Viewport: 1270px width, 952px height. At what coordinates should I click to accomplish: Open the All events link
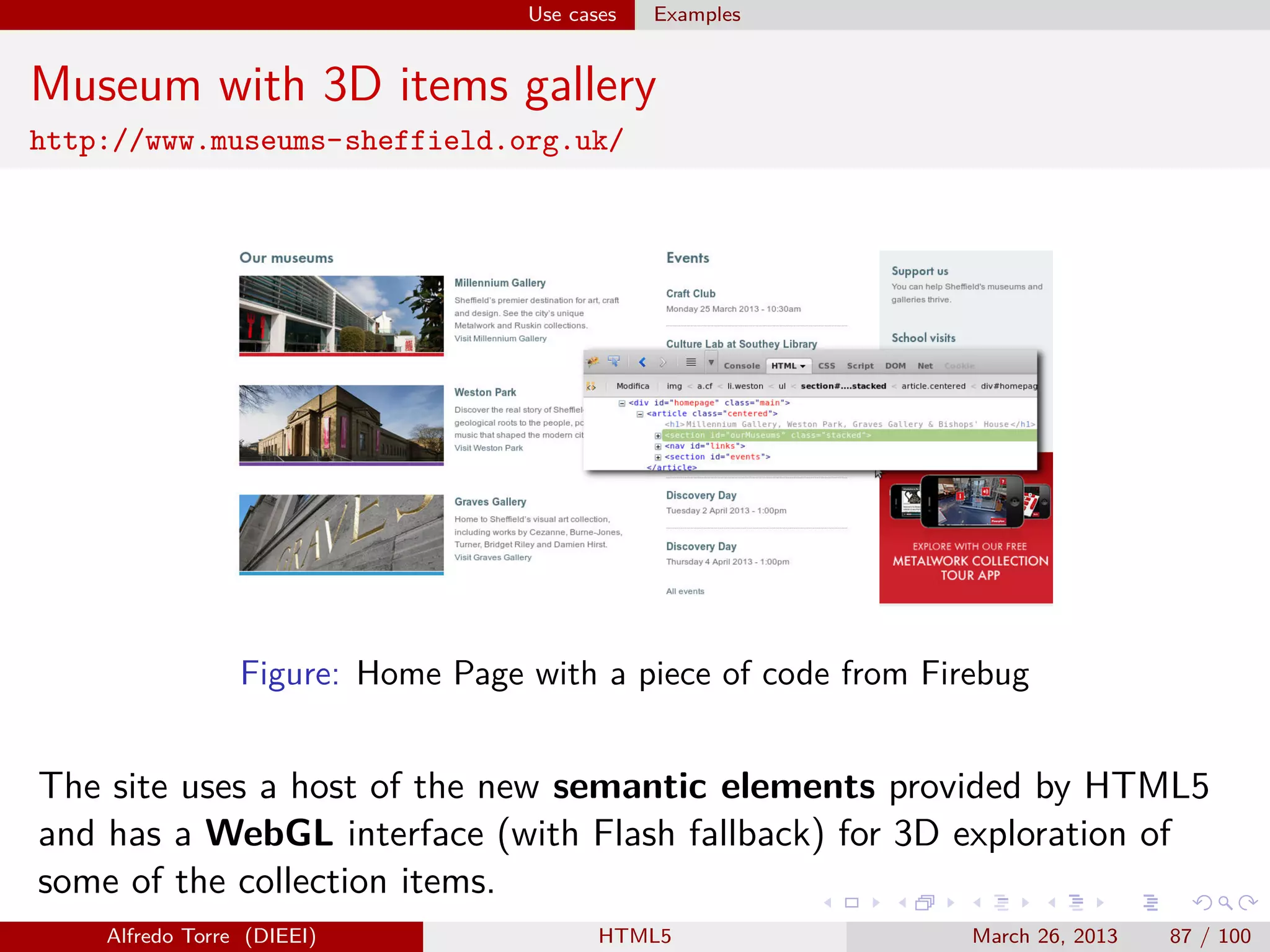tap(685, 591)
